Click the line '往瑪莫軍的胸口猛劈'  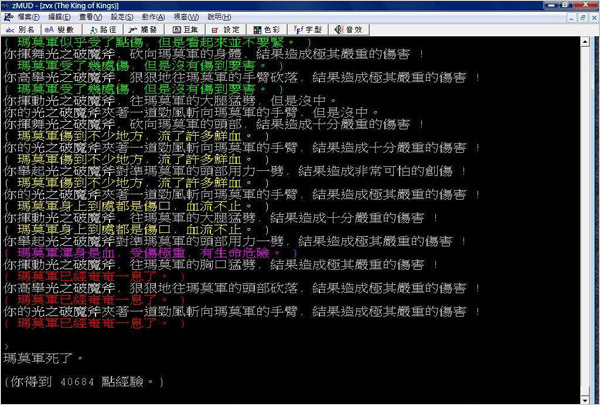(x=221, y=265)
